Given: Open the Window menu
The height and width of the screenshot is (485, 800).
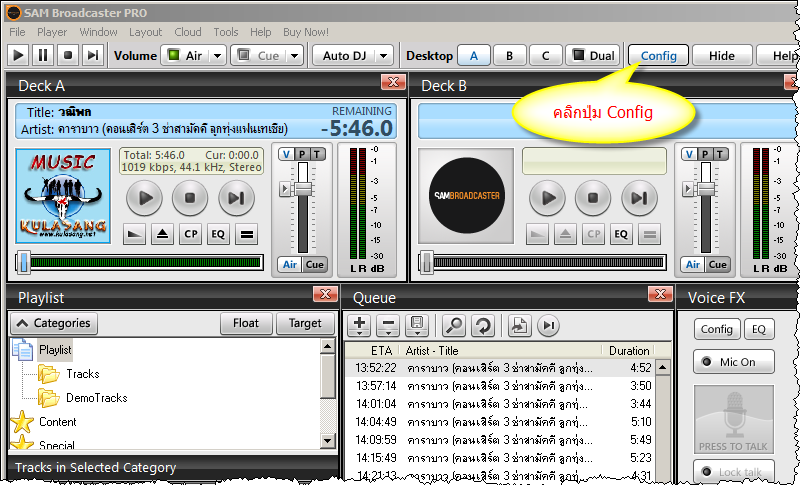Looking at the screenshot, I should click(98, 32).
